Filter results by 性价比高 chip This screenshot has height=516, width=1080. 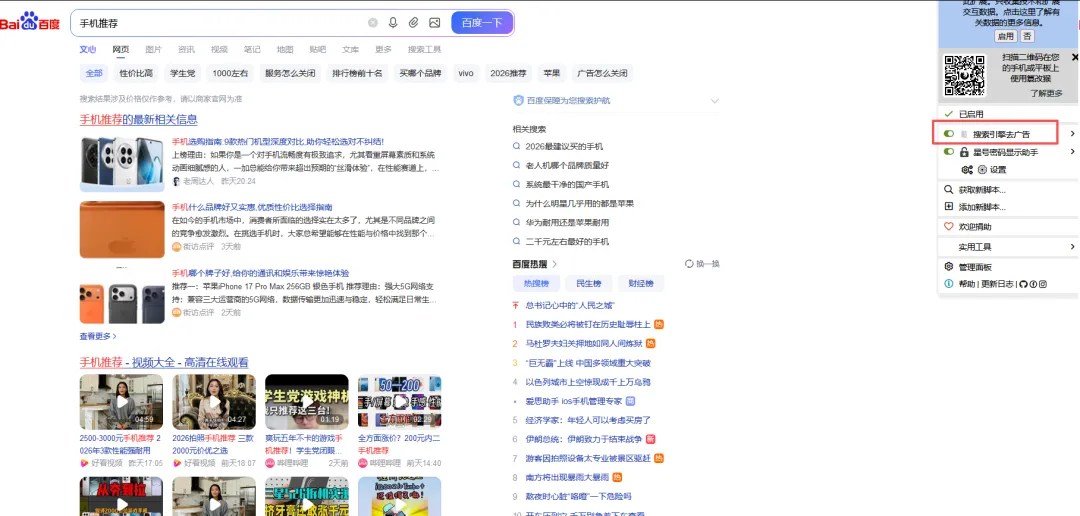136,73
